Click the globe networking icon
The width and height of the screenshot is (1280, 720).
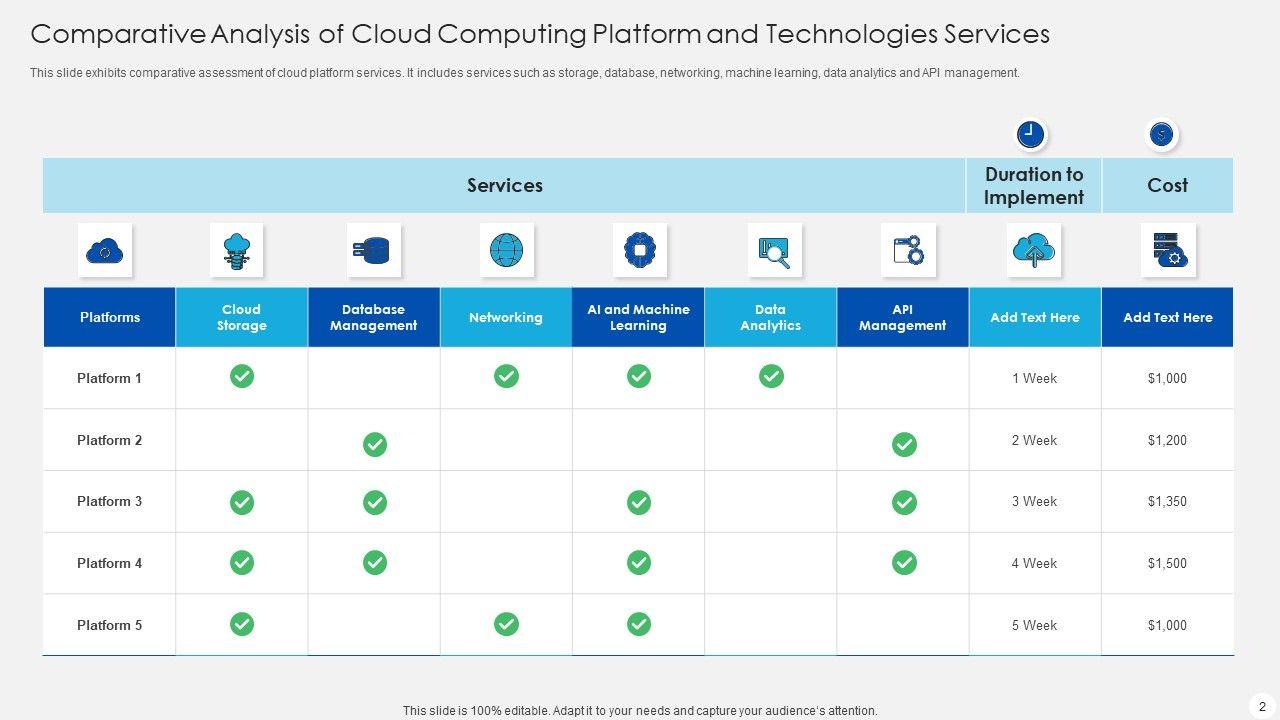point(506,250)
